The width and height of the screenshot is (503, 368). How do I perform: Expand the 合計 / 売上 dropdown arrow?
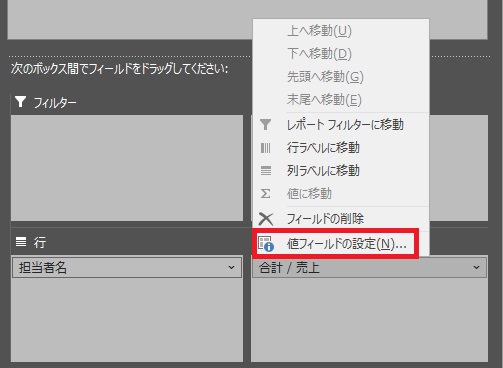click(476, 267)
